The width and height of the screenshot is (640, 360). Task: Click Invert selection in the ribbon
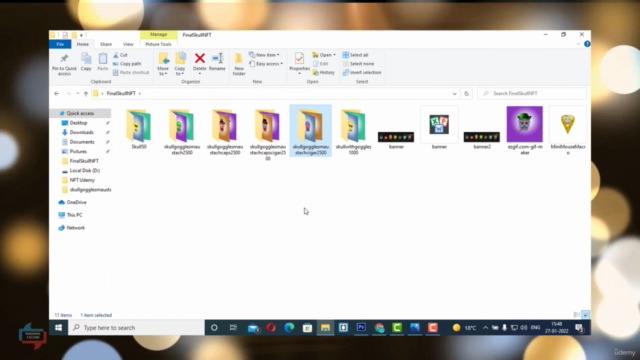(362, 73)
